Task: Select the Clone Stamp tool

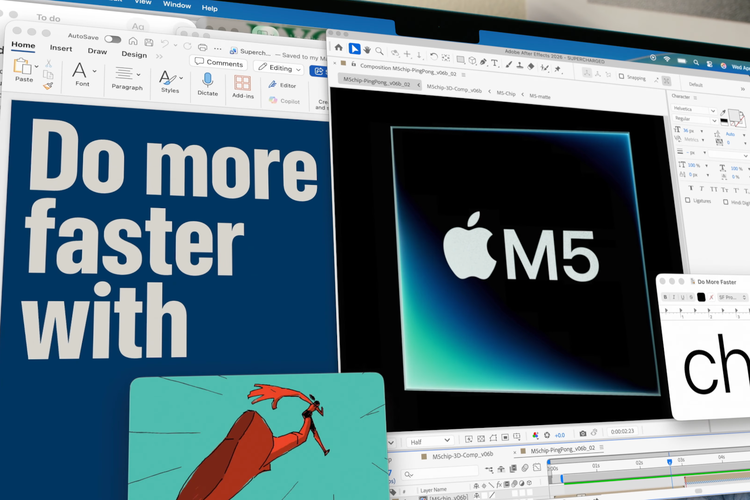Action: click(x=520, y=65)
